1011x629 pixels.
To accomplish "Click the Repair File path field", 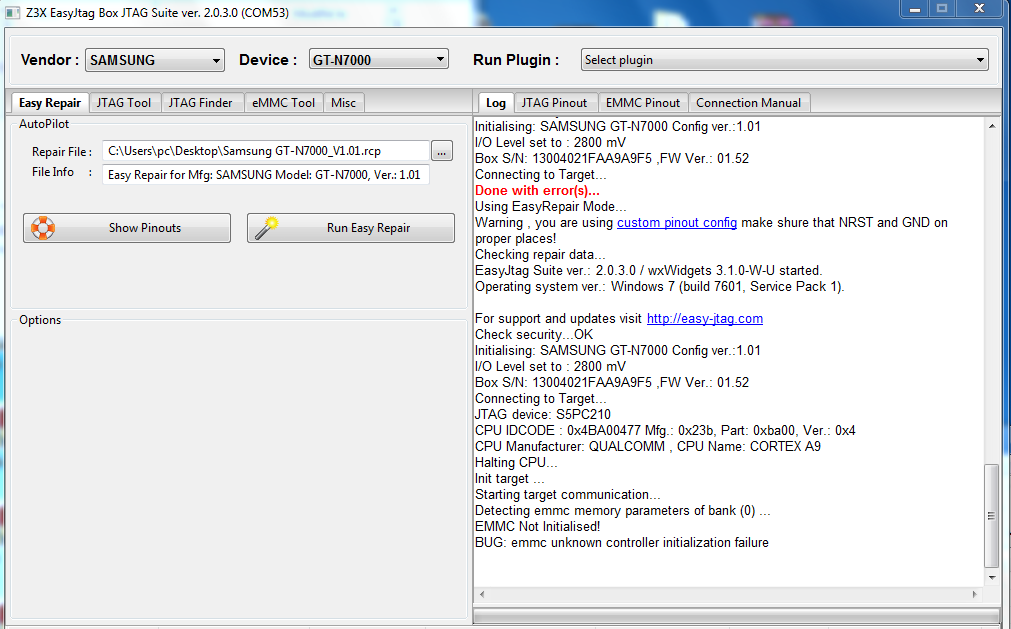I will pos(266,151).
